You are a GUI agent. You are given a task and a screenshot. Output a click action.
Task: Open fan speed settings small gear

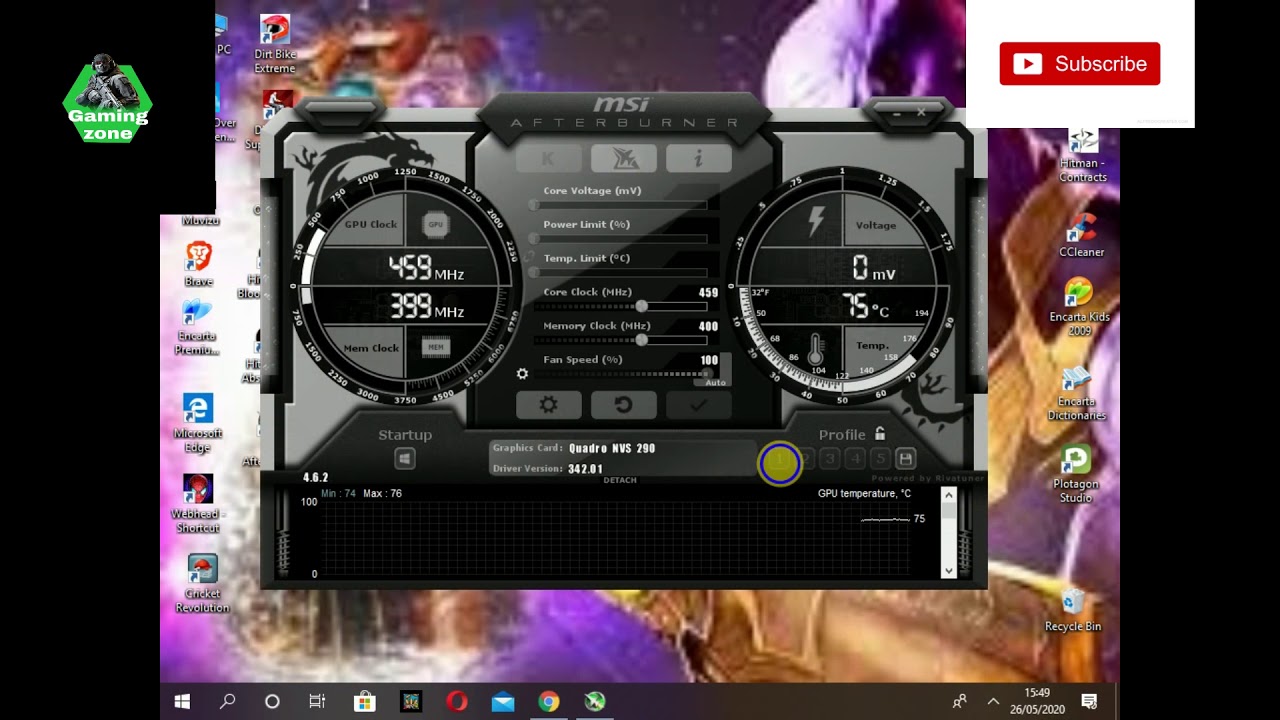tap(522, 374)
